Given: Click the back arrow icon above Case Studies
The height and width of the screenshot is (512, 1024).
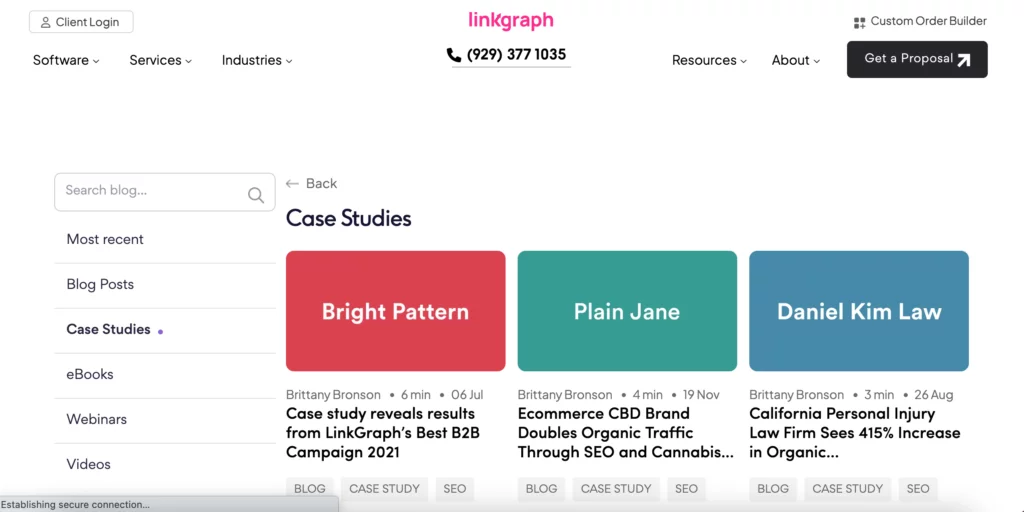Looking at the screenshot, I should 292,184.
